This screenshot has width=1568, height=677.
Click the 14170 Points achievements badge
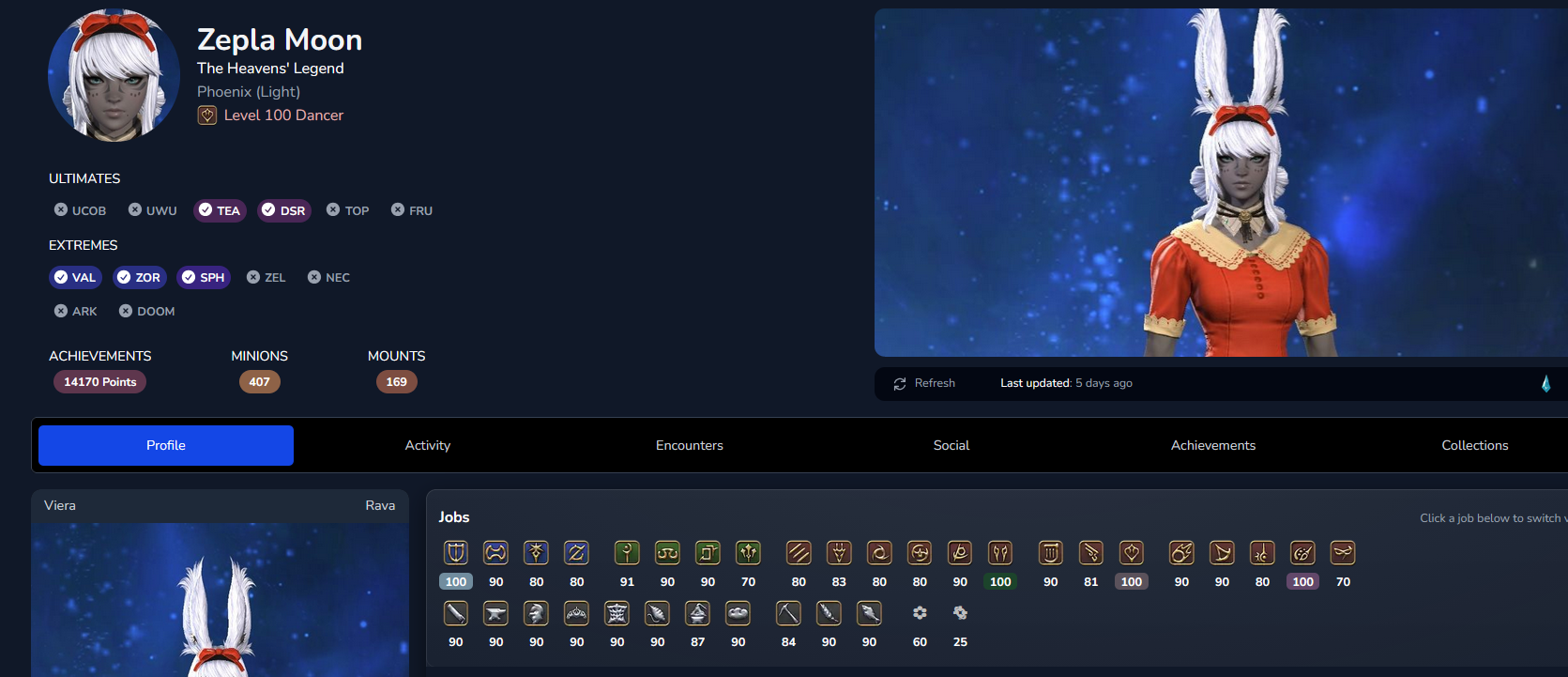100,382
